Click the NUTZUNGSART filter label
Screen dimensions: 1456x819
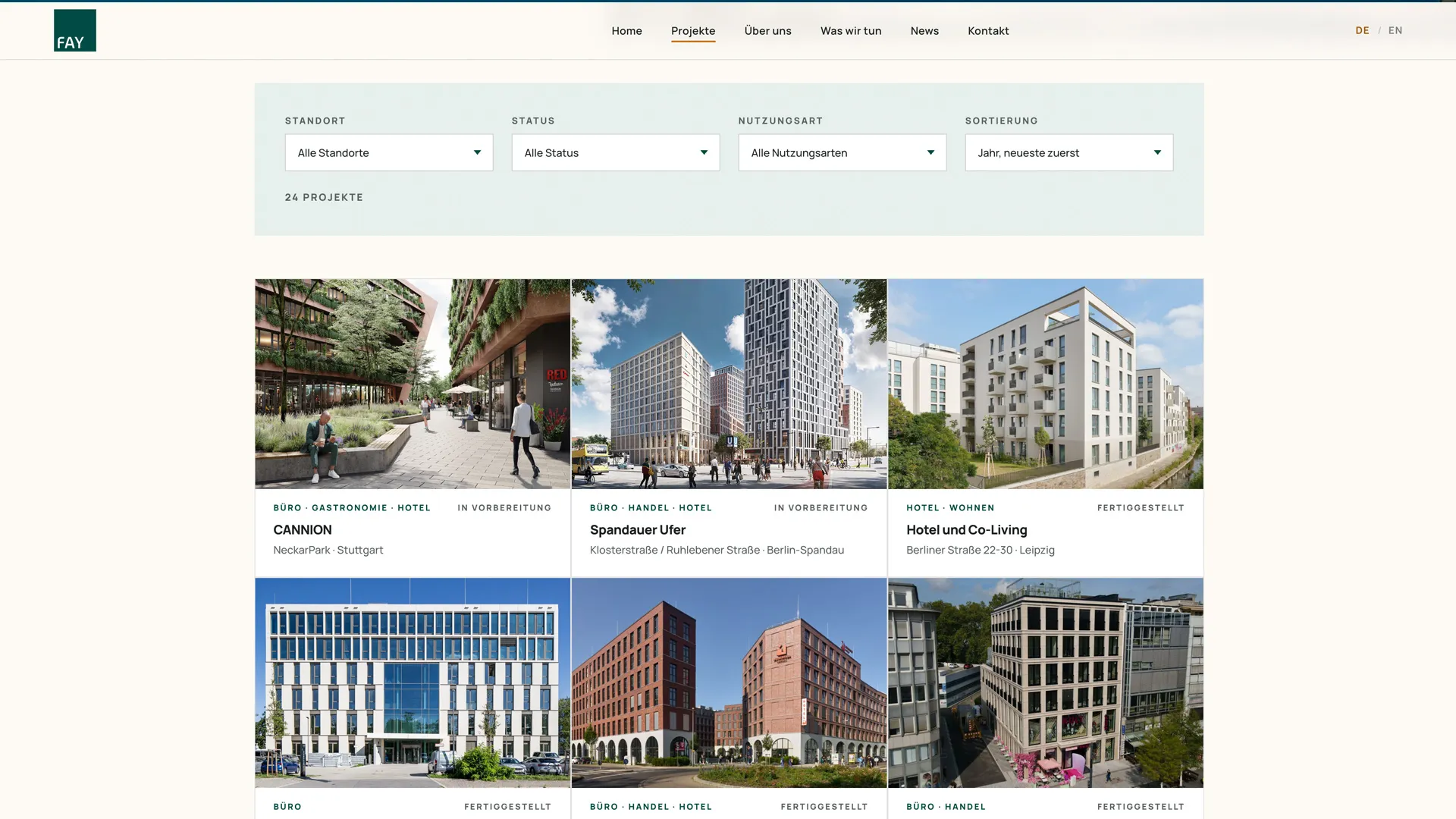coord(780,121)
